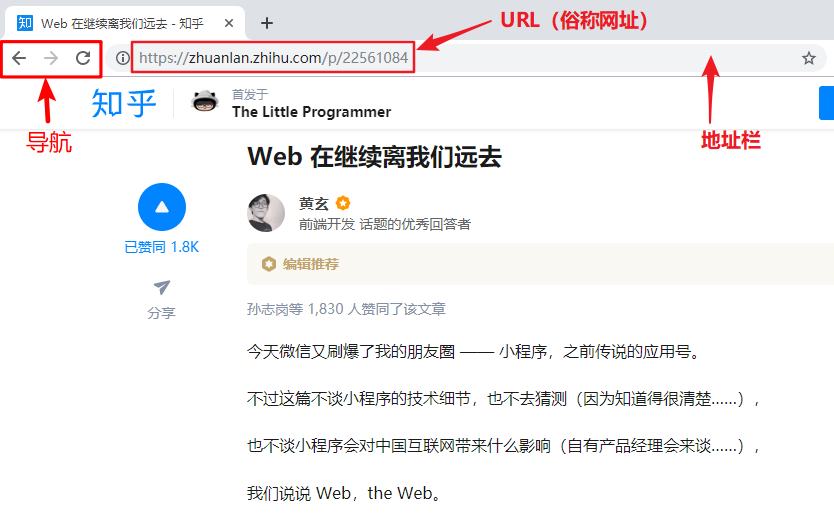View site information icon in address bar
Image resolution: width=834 pixels, height=523 pixels.
coord(123,58)
